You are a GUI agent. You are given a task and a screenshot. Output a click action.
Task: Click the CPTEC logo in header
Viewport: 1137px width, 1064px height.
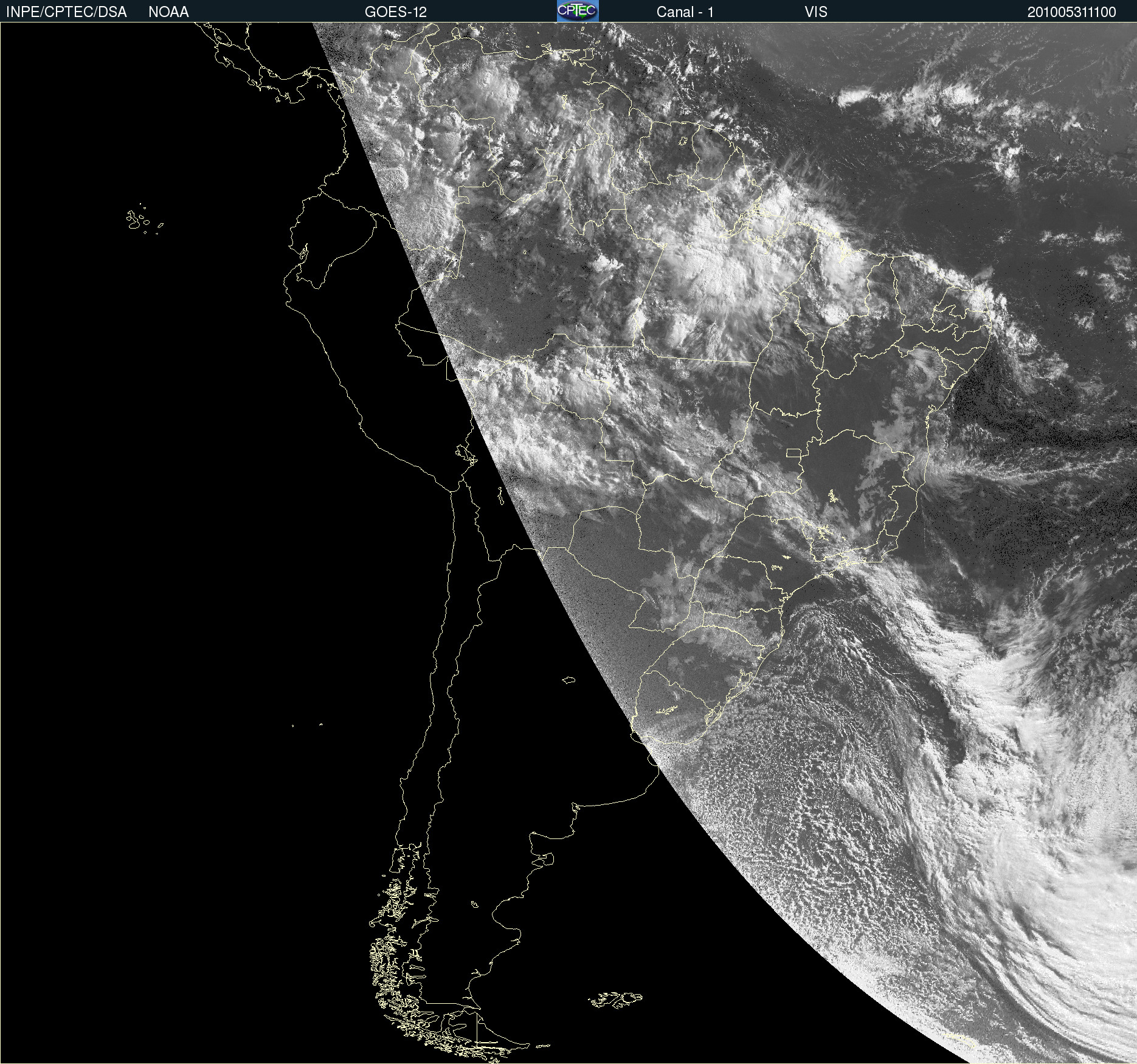coord(578,11)
